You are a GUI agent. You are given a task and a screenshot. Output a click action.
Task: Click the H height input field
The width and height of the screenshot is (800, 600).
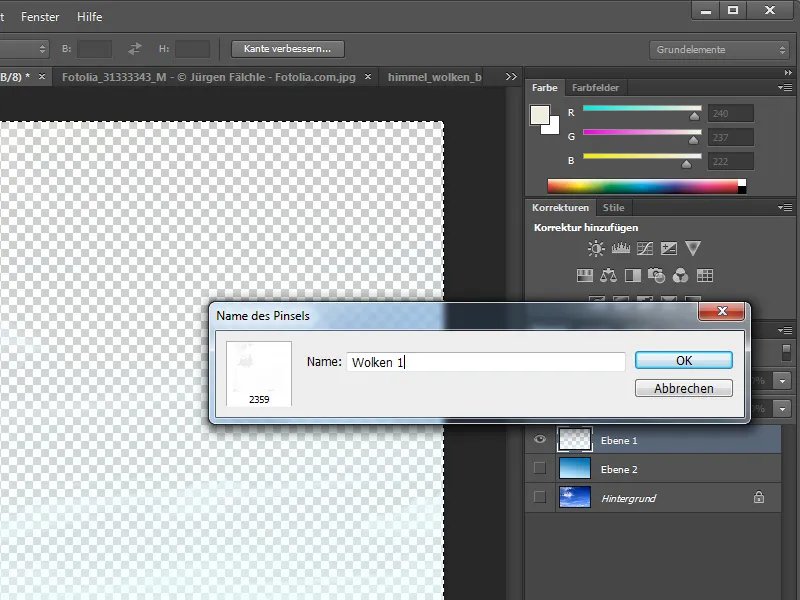192,49
